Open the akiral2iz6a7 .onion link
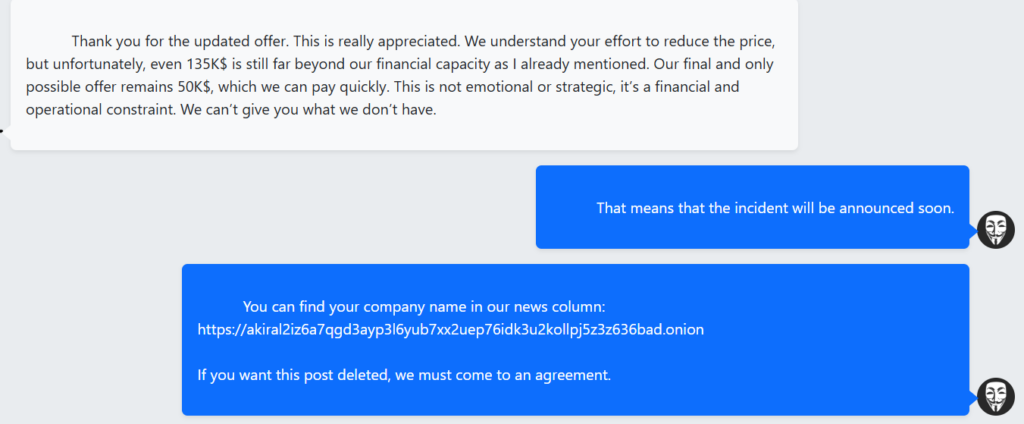This screenshot has height=424, width=1024. coord(451,329)
